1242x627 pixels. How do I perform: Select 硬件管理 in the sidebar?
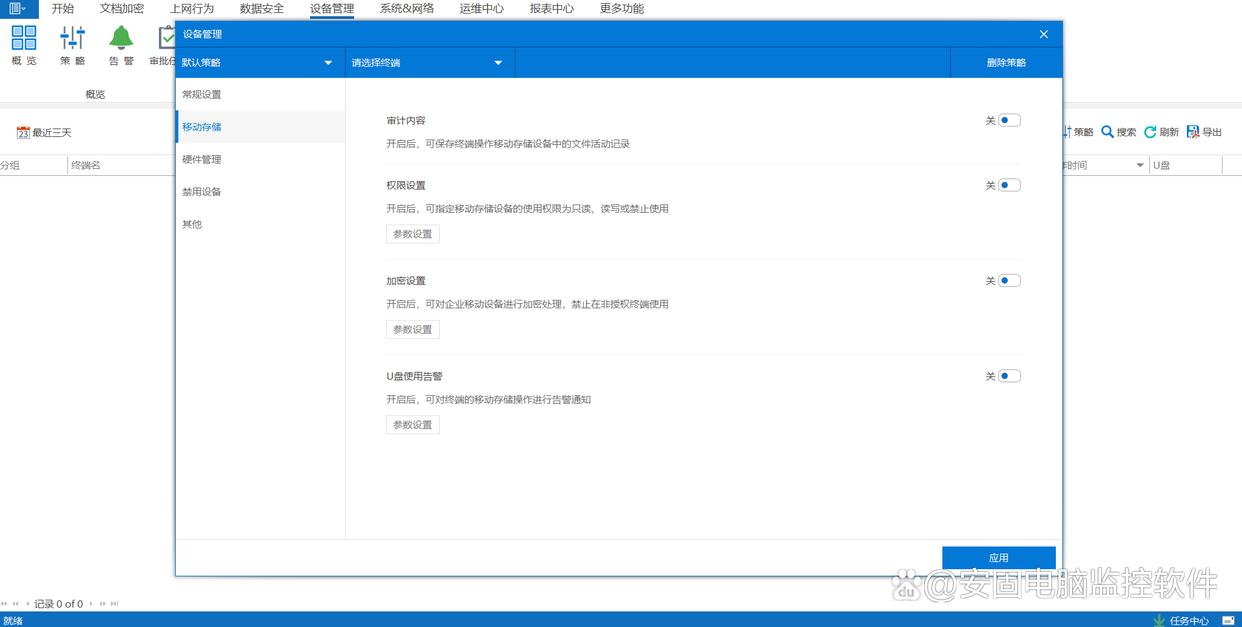point(202,159)
